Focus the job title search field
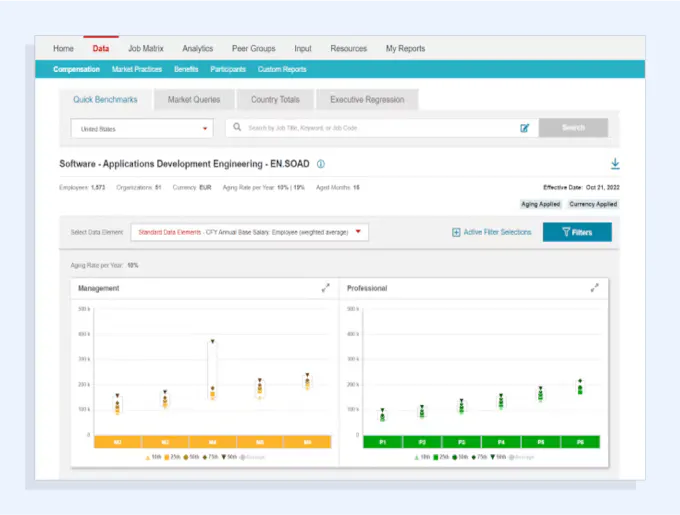This screenshot has height=515, width=680. [382, 128]
